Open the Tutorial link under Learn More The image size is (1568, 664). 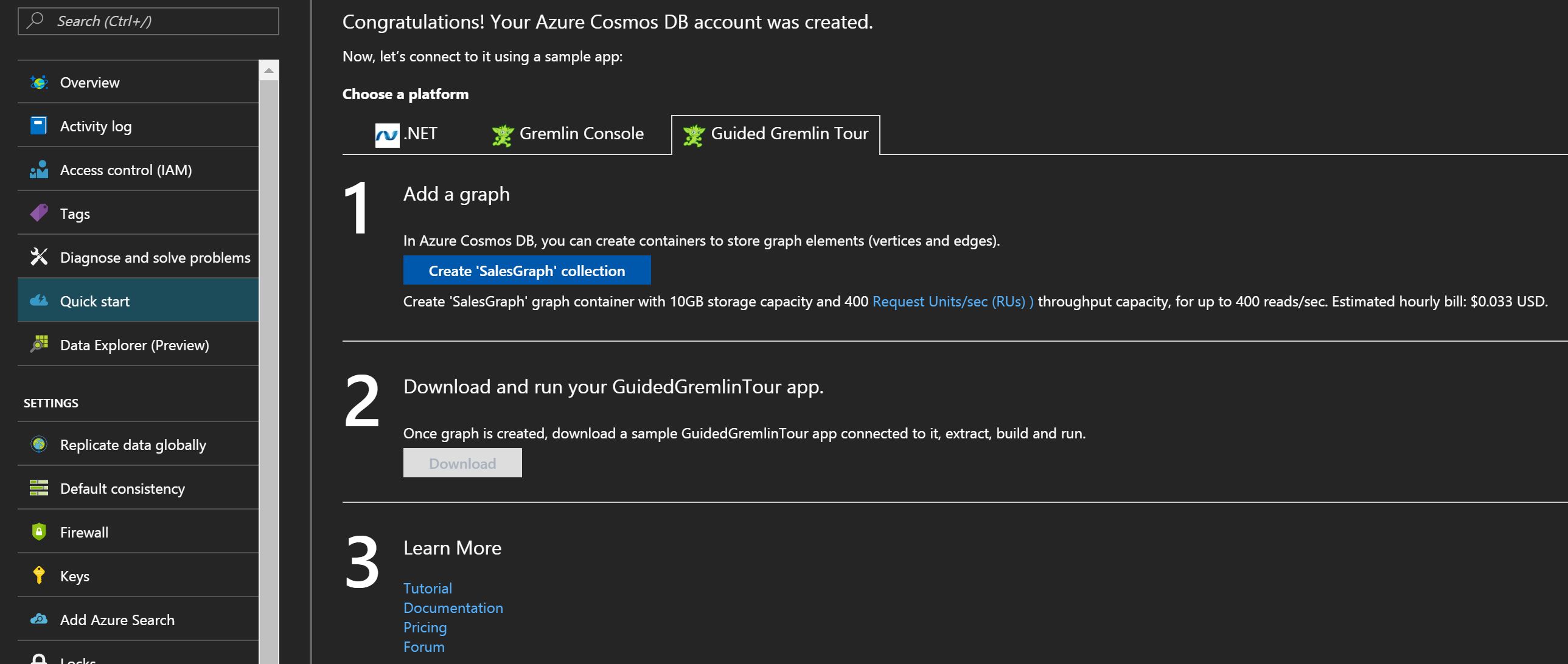click(427, 588)
